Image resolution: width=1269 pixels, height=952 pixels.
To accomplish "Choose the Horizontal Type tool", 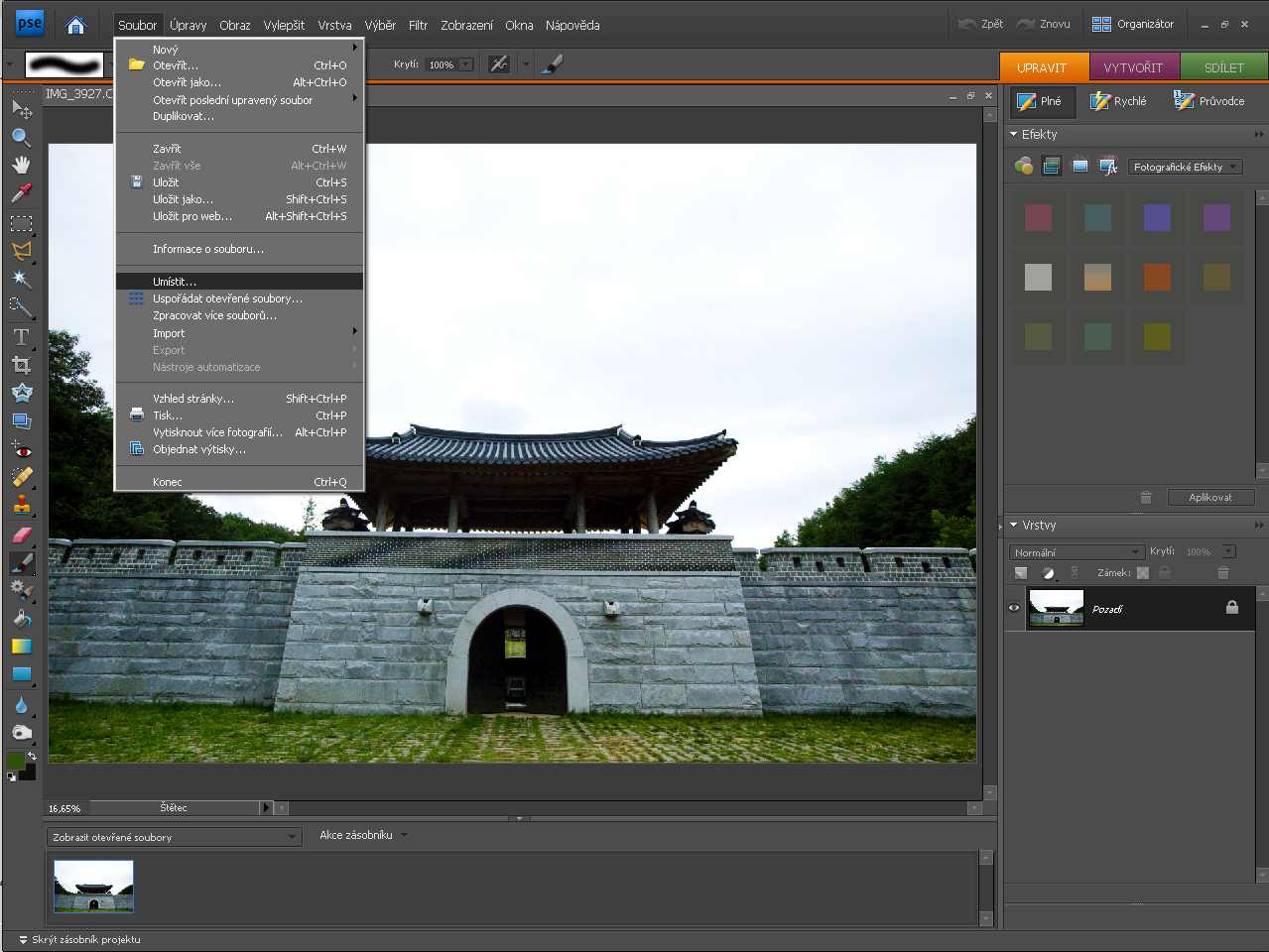I will [21, 337].
